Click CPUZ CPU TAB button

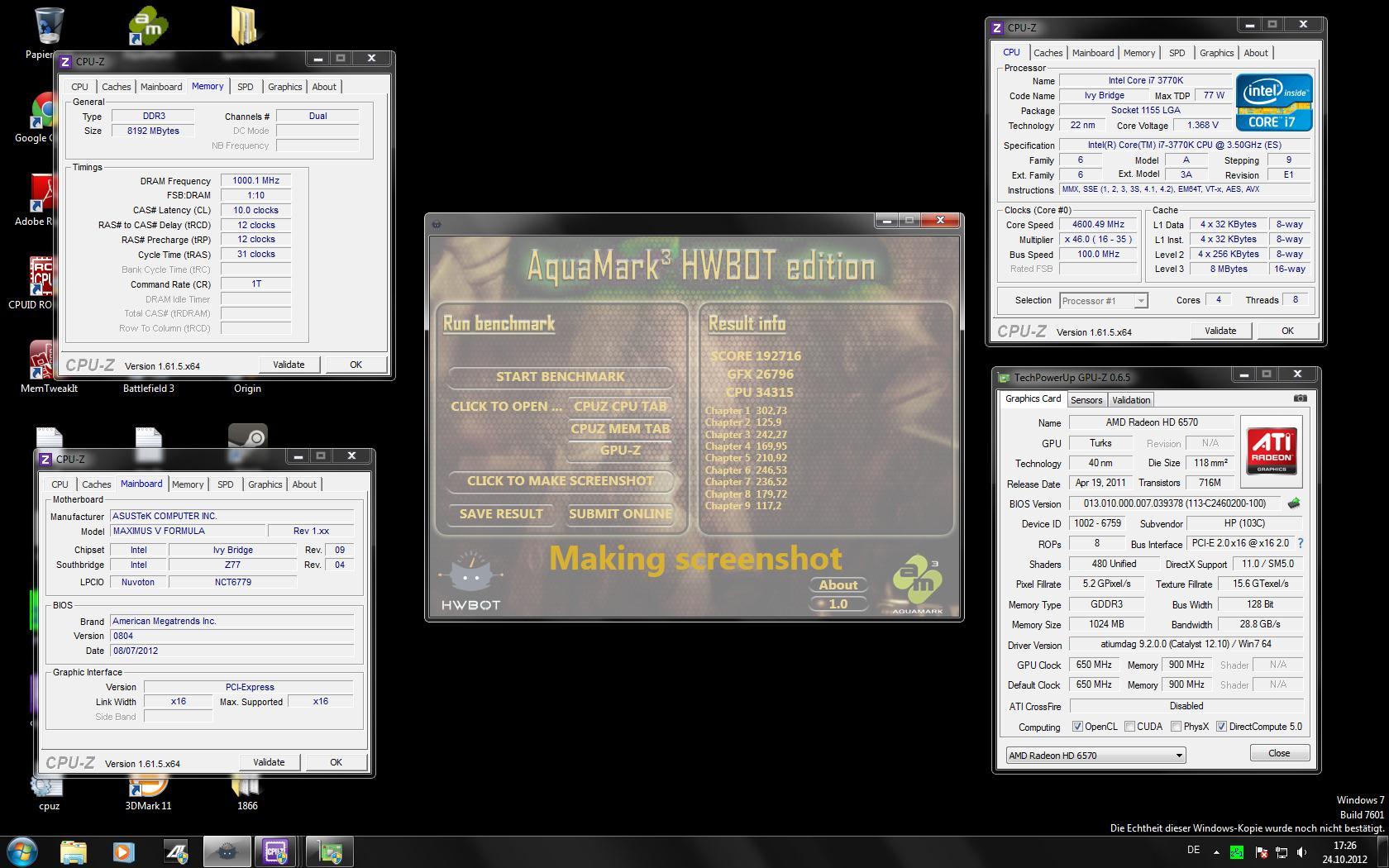point(620,407)
